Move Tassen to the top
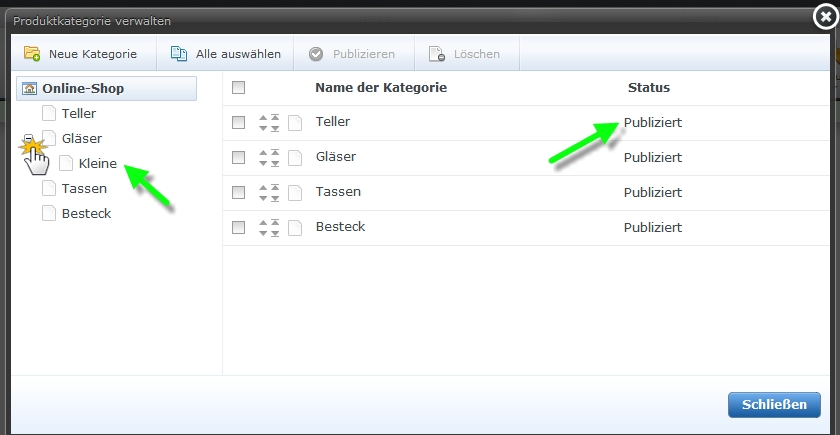The width and height of the screenshot is (840, 435). pyautogui.click(x=275, y=186)
